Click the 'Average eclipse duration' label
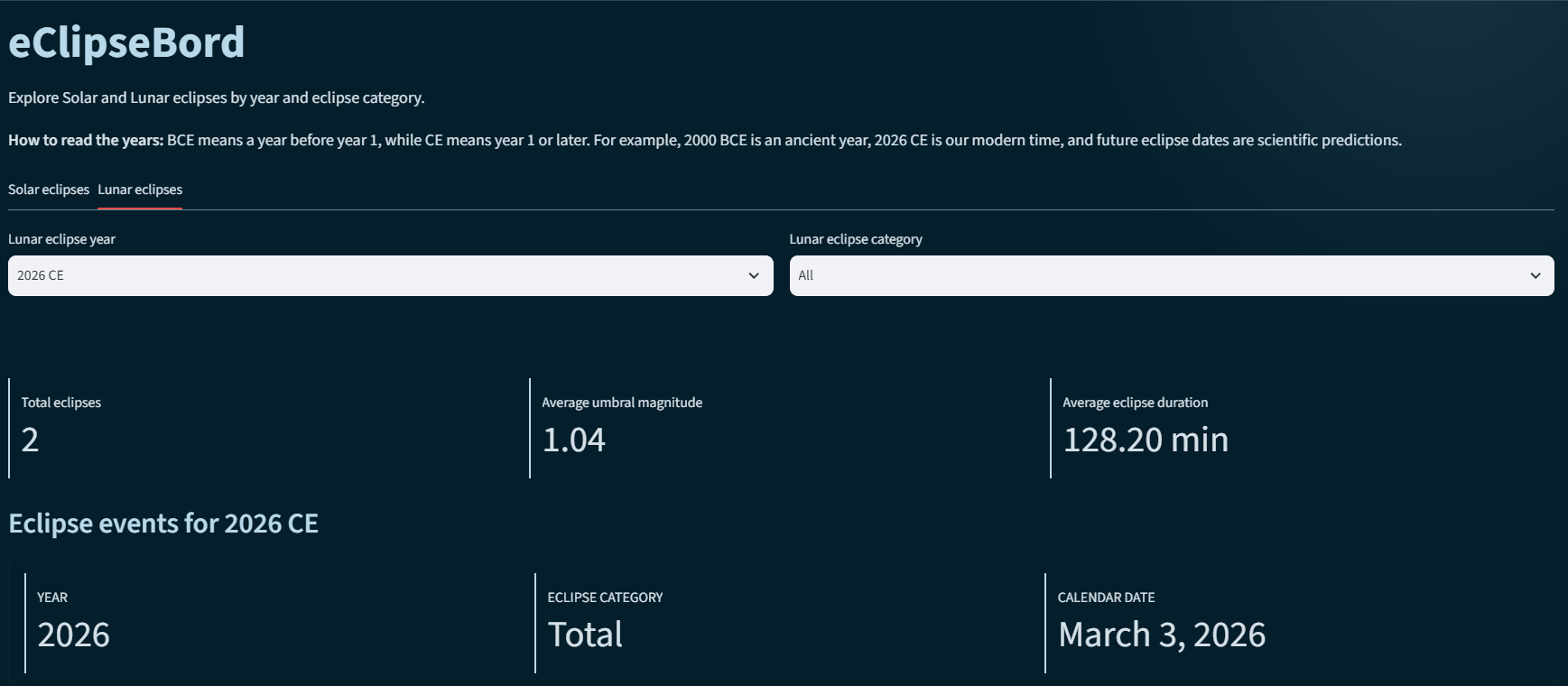 pos(1135,403)
